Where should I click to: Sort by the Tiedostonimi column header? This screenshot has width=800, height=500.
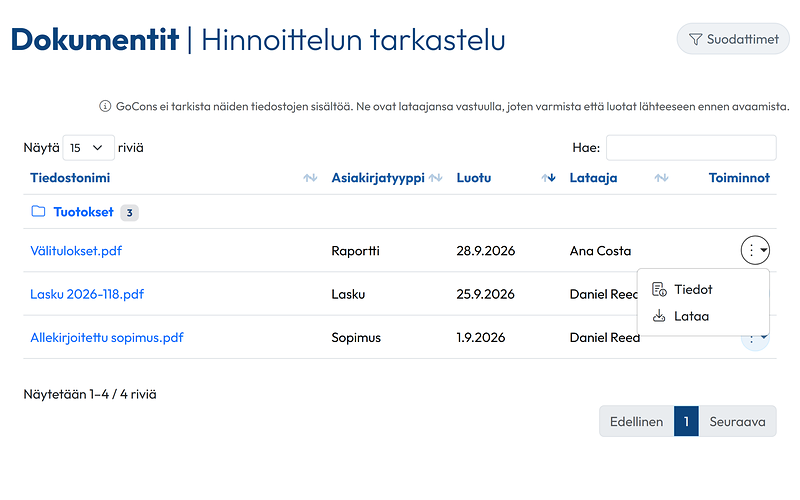click(70, 178)
